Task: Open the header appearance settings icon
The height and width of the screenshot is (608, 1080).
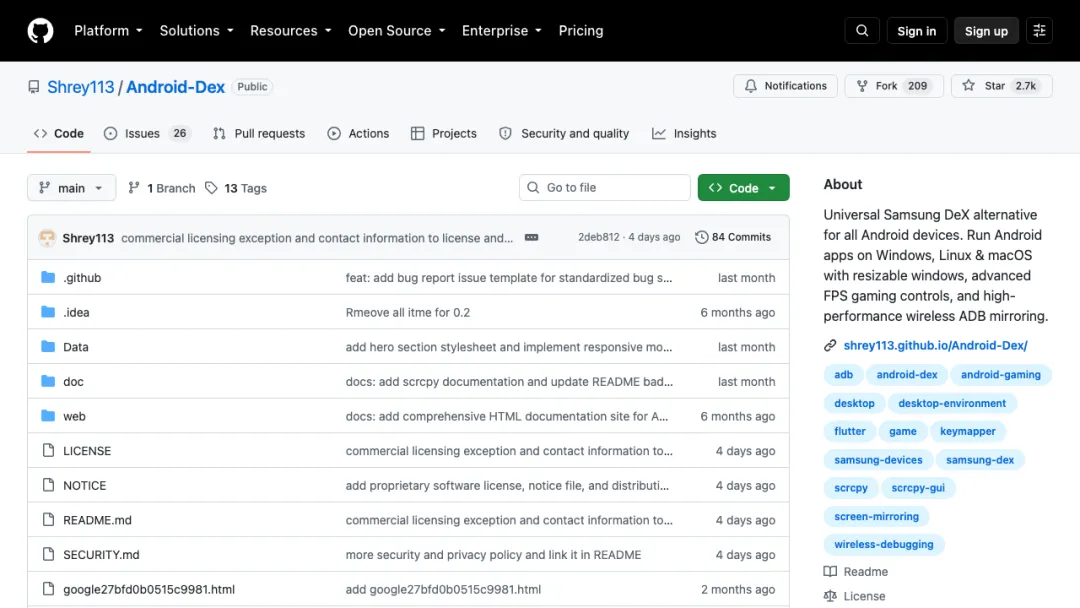Action: tap(1039, 31)
